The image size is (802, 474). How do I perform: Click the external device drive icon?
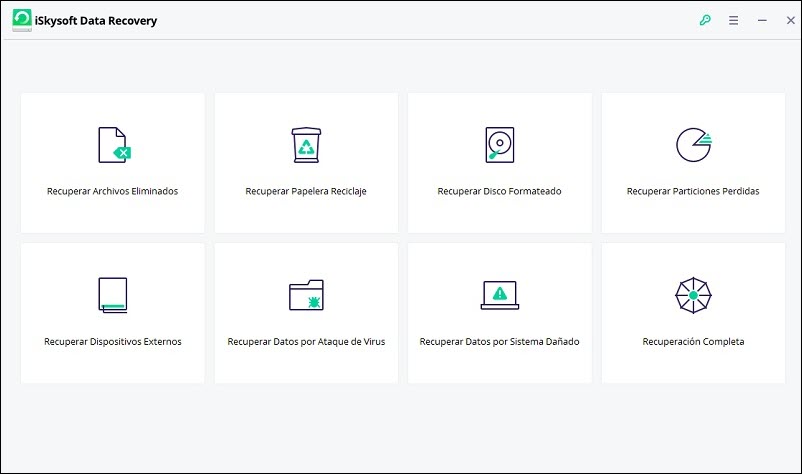click(113, 295)
